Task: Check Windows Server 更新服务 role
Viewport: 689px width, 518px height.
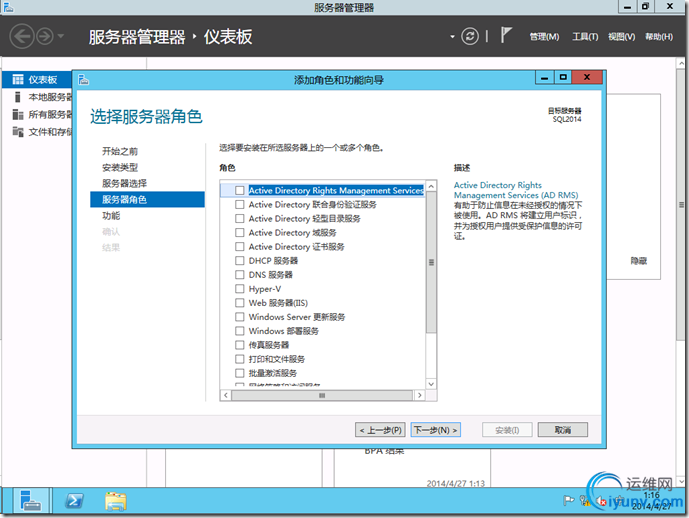Action: 239,317
